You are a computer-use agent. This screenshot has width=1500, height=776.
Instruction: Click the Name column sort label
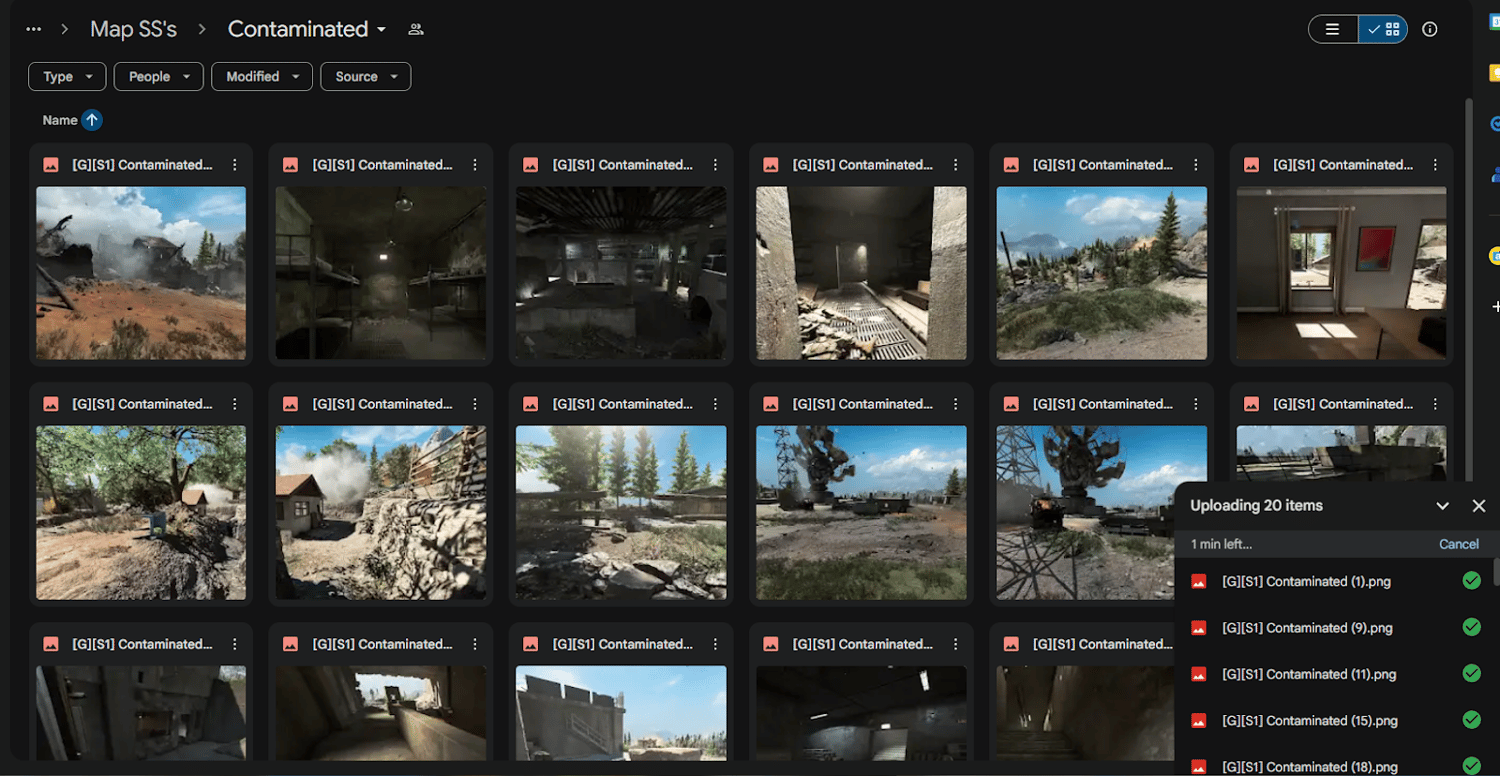[x=60, y=120]
